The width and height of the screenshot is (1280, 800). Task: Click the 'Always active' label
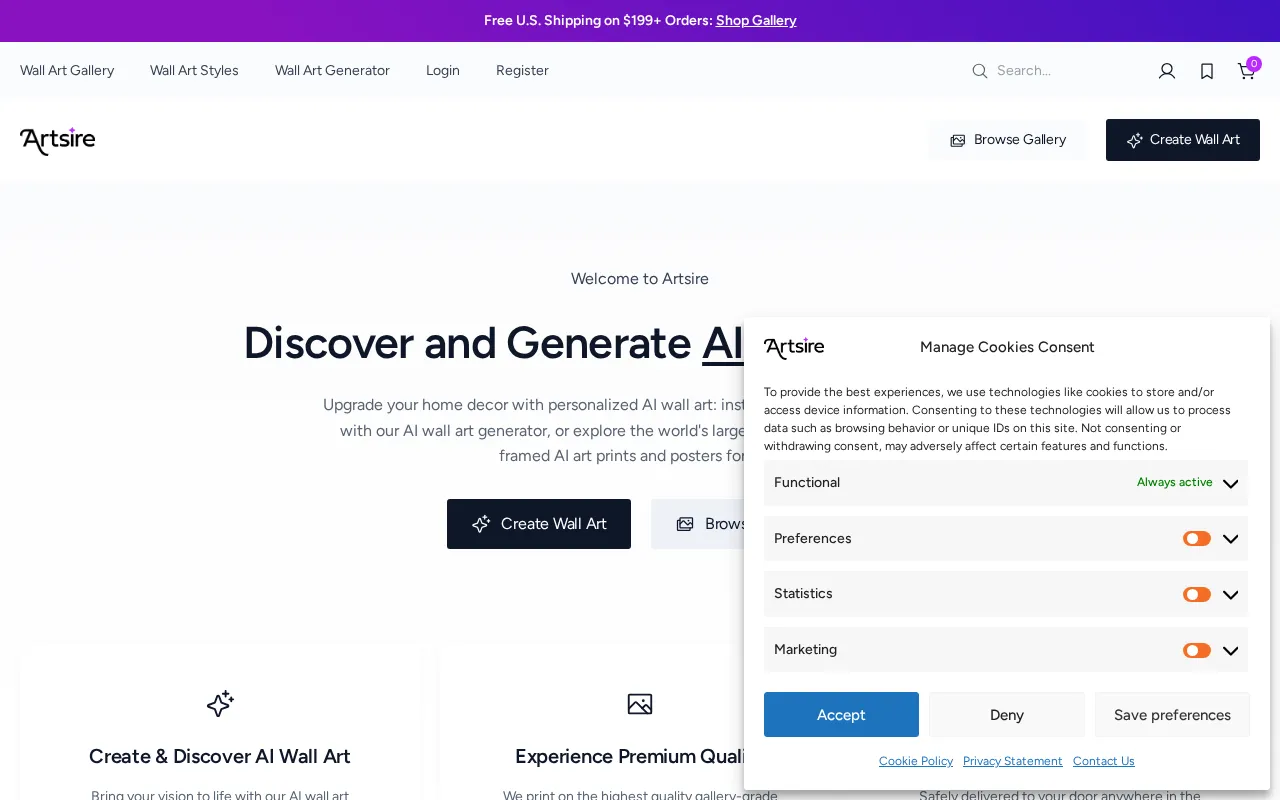coord(1175,483)
